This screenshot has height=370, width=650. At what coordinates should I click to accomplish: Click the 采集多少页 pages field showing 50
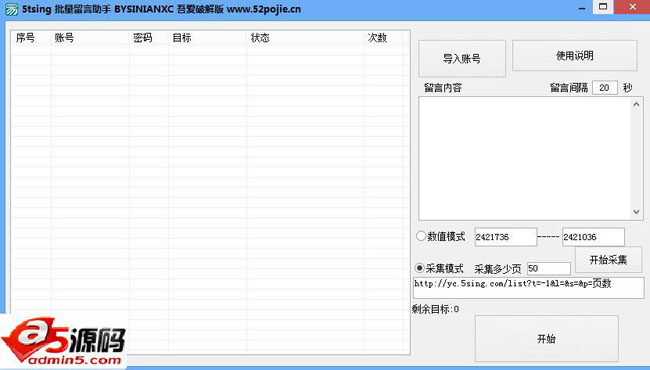tap(549, 268)
